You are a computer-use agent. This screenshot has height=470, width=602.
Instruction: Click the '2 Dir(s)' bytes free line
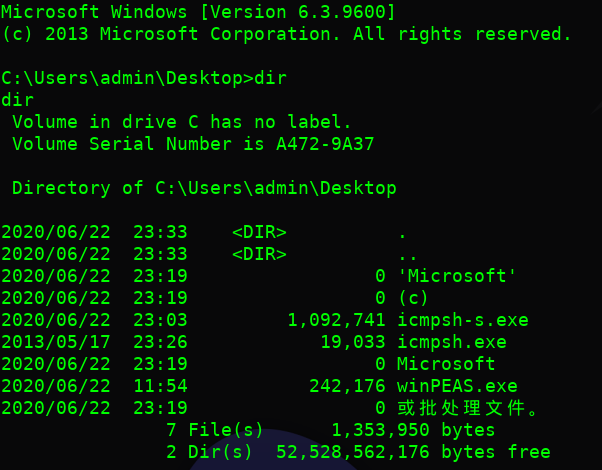pos(358,452)
